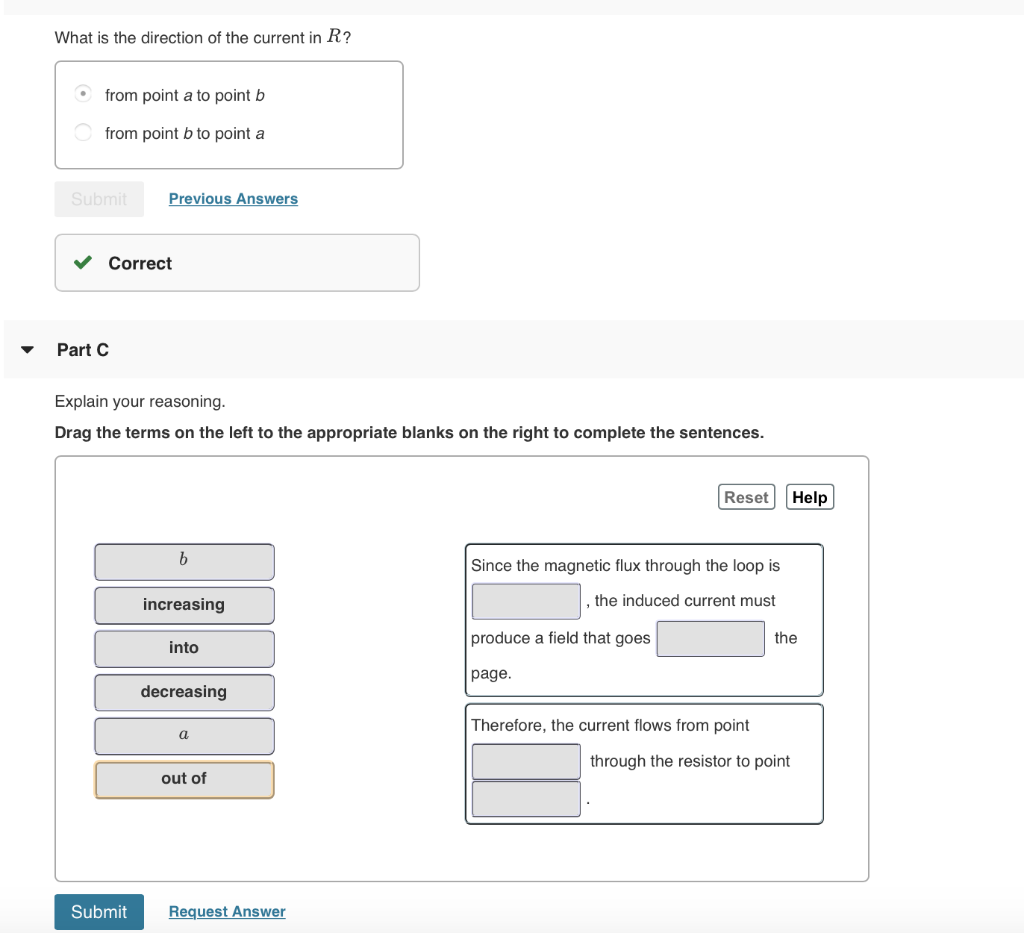Click the blank before 'the page'
The width and height of the screenshot is (1024, 933).
(710, 638)
